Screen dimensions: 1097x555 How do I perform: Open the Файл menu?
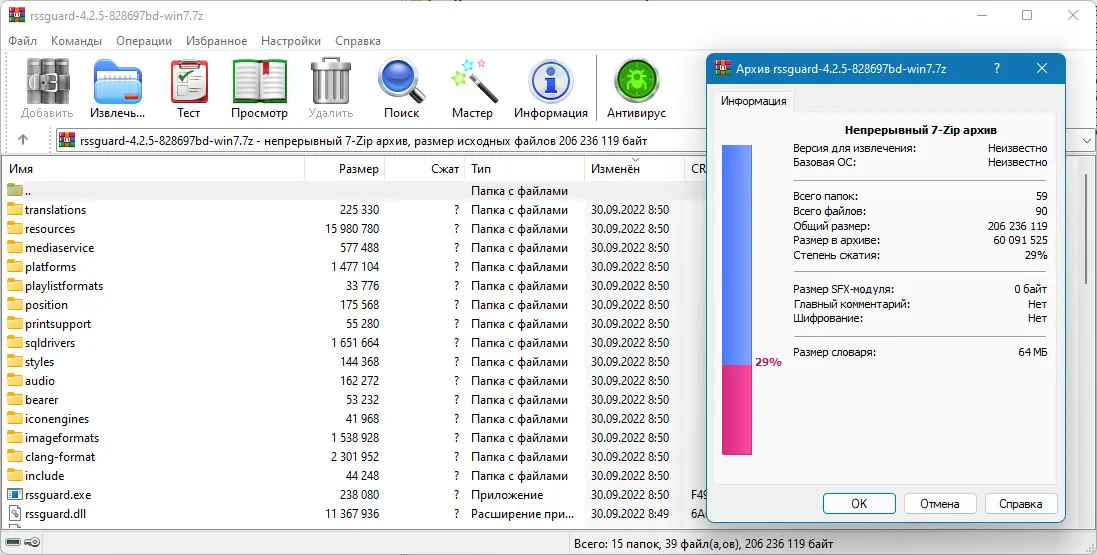23,41
